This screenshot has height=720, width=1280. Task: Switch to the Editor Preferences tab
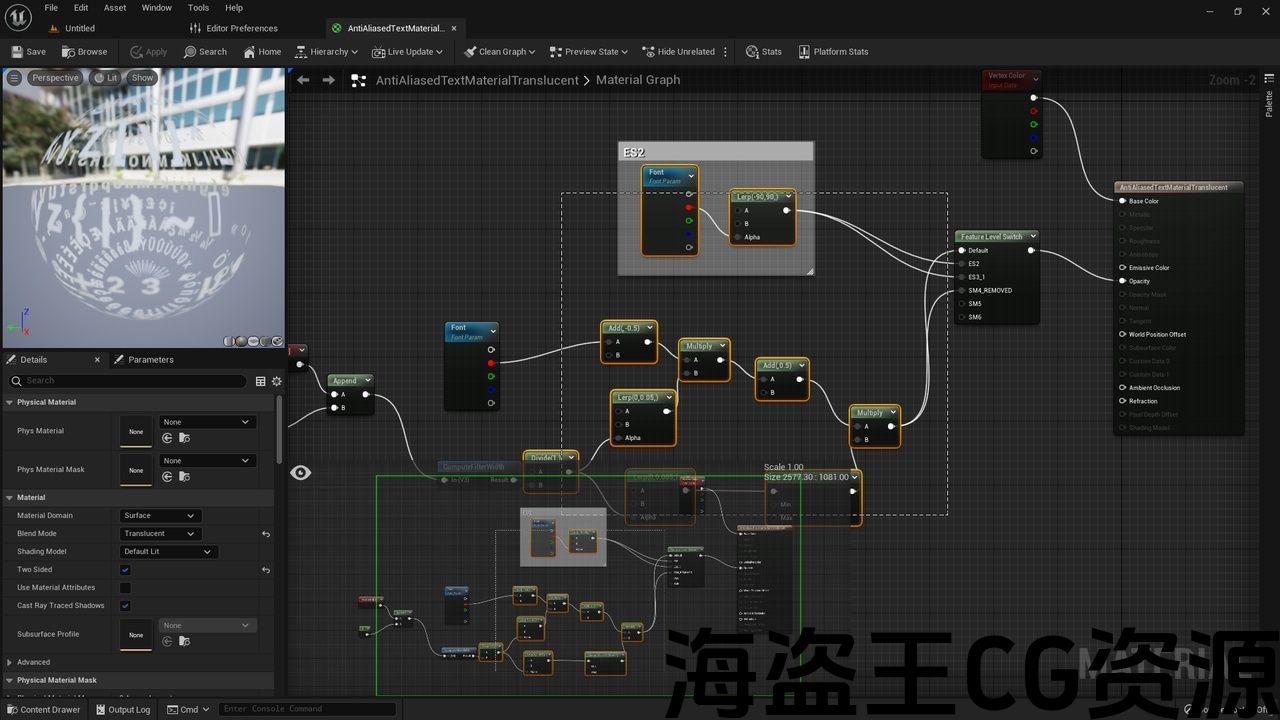pos(241,28)
